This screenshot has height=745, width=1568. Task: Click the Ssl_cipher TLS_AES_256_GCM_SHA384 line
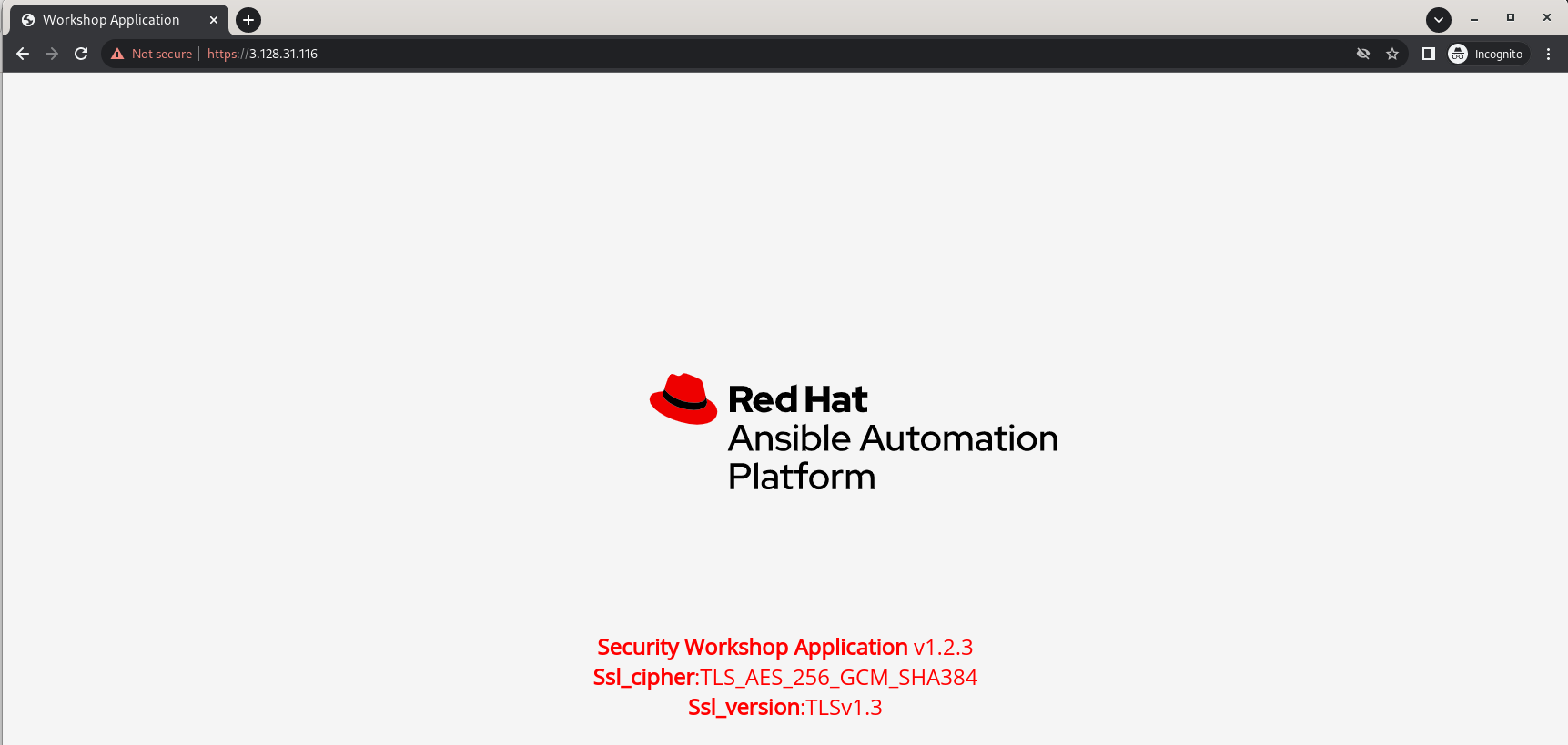[784, 678]
